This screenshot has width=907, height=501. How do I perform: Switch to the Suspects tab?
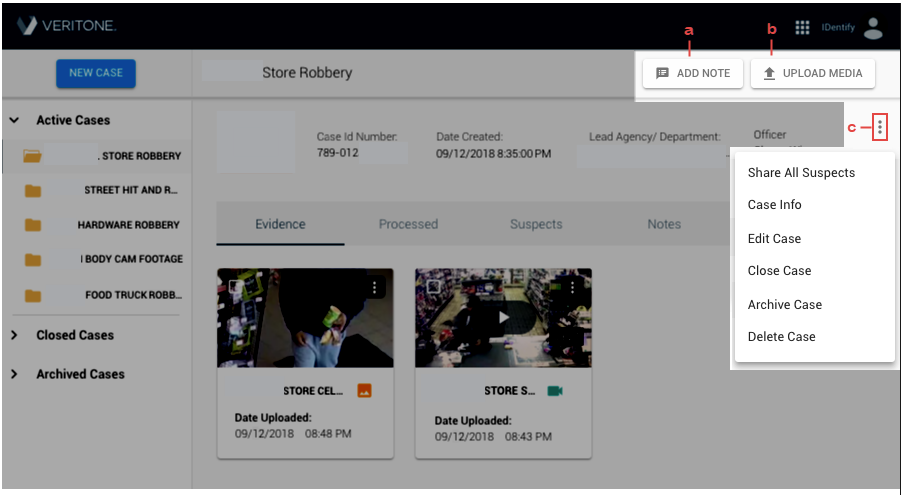point(536,224)
